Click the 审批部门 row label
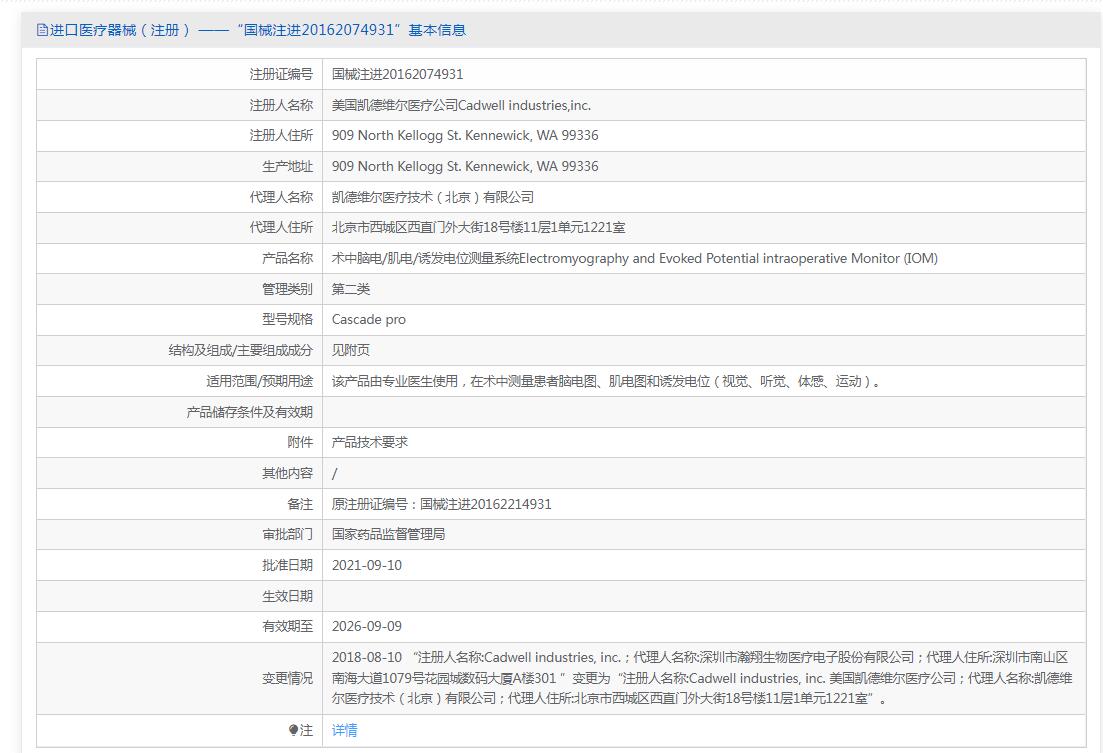The image size is (1103, 753). [x=288, y=534]
